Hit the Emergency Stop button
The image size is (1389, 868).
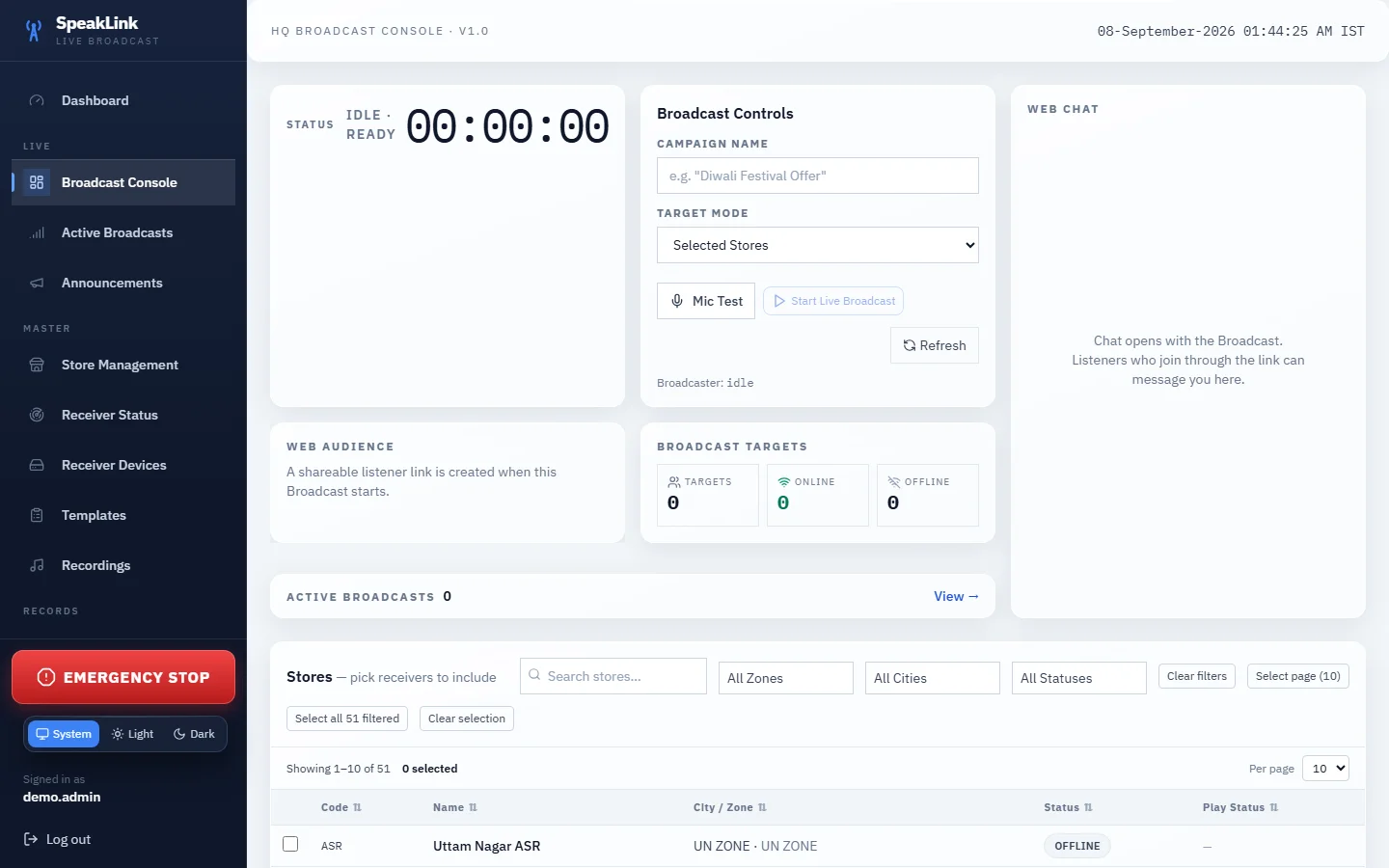coord(123,677)
